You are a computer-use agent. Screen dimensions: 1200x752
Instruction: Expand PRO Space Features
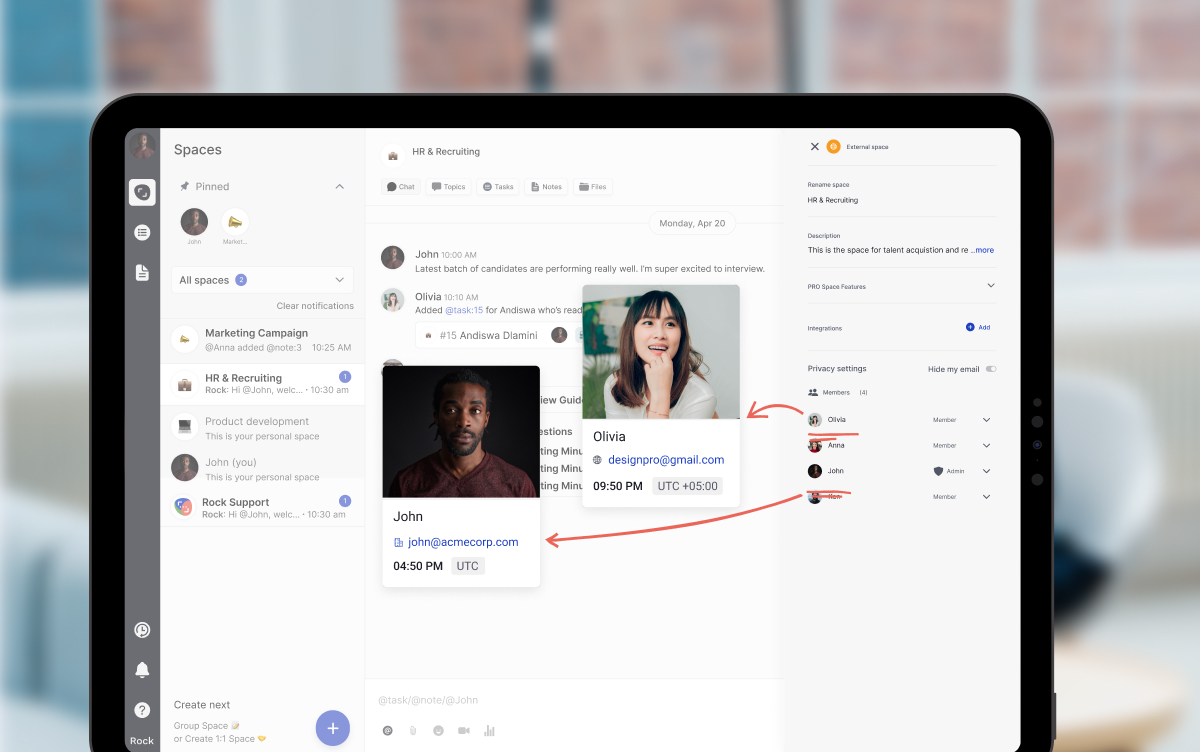pyautogui.click(x=990, y=287)
